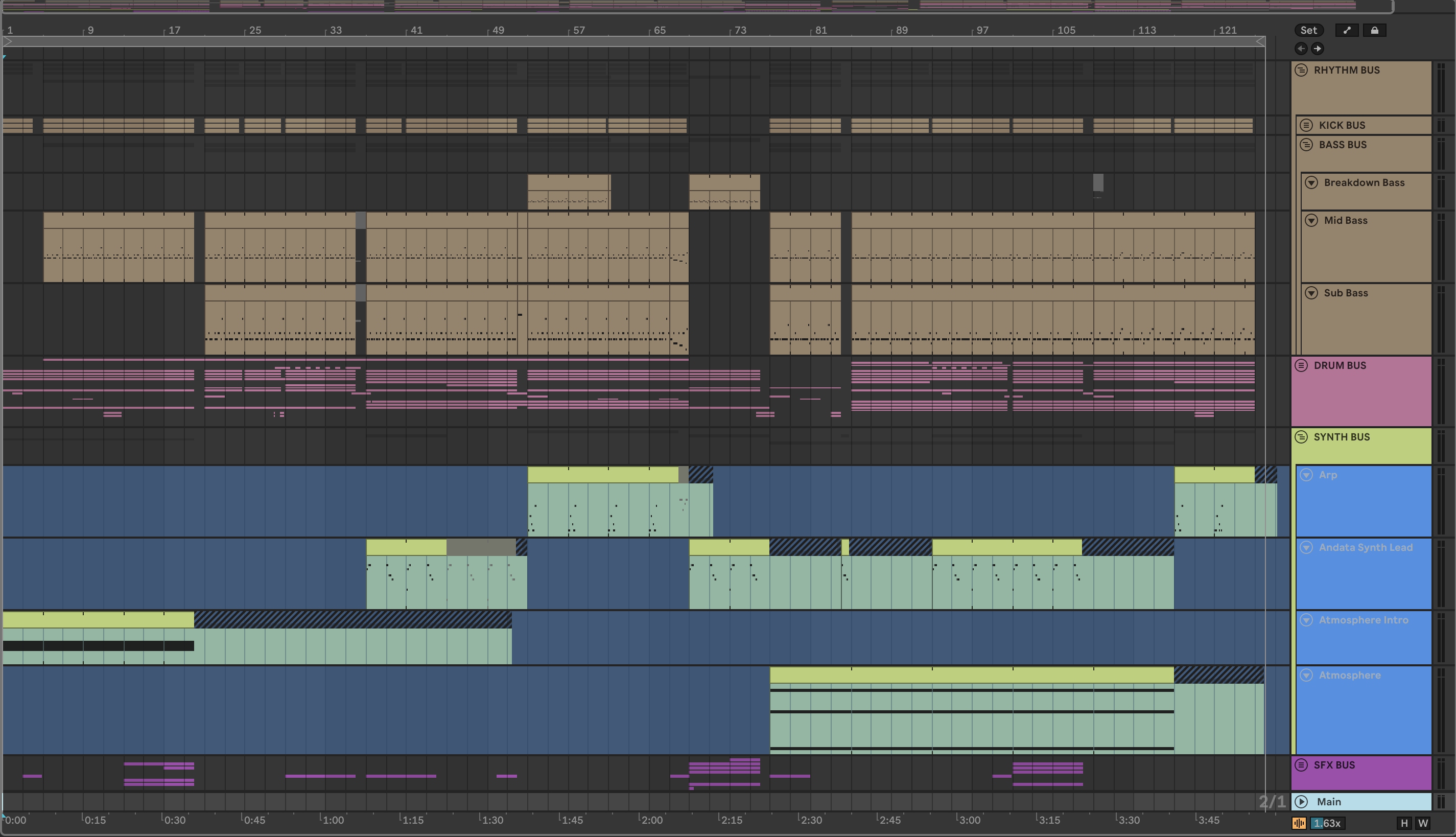Collapse the Breakdown Bass track
Screen dimensions: 1456x837
(1311, 183)
